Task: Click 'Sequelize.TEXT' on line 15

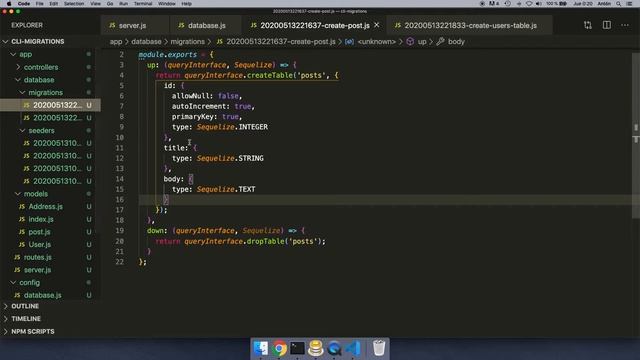Action: (x=226, y=189)
